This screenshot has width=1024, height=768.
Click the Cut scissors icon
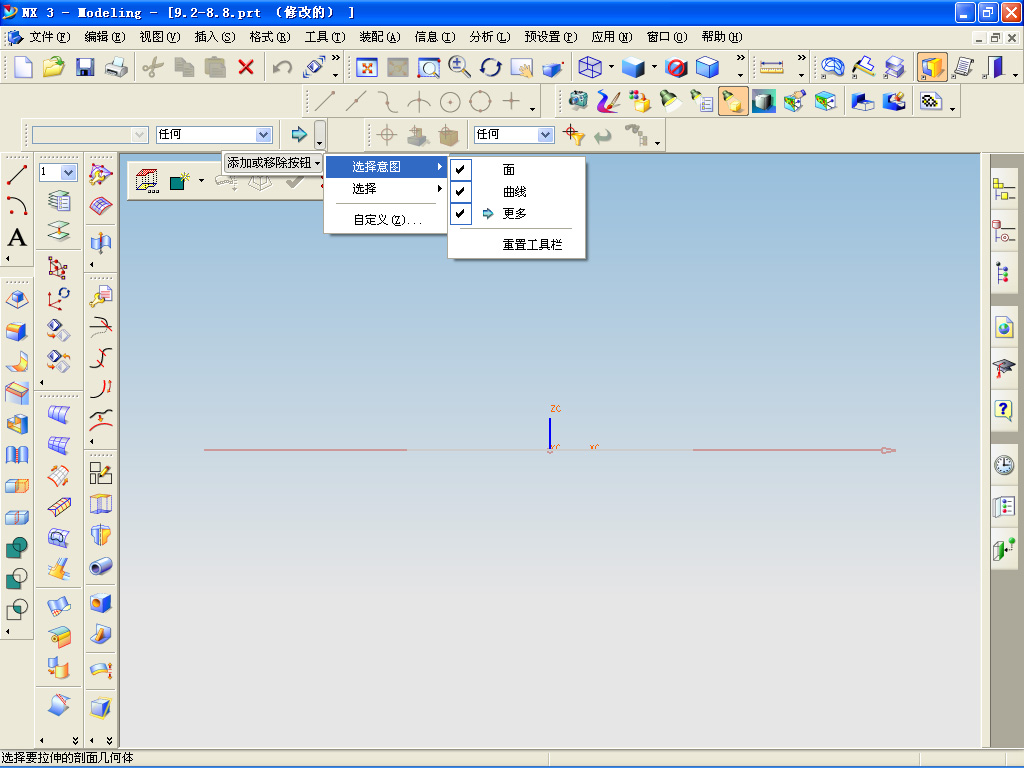pyautogui.click(x=153, y=67)
